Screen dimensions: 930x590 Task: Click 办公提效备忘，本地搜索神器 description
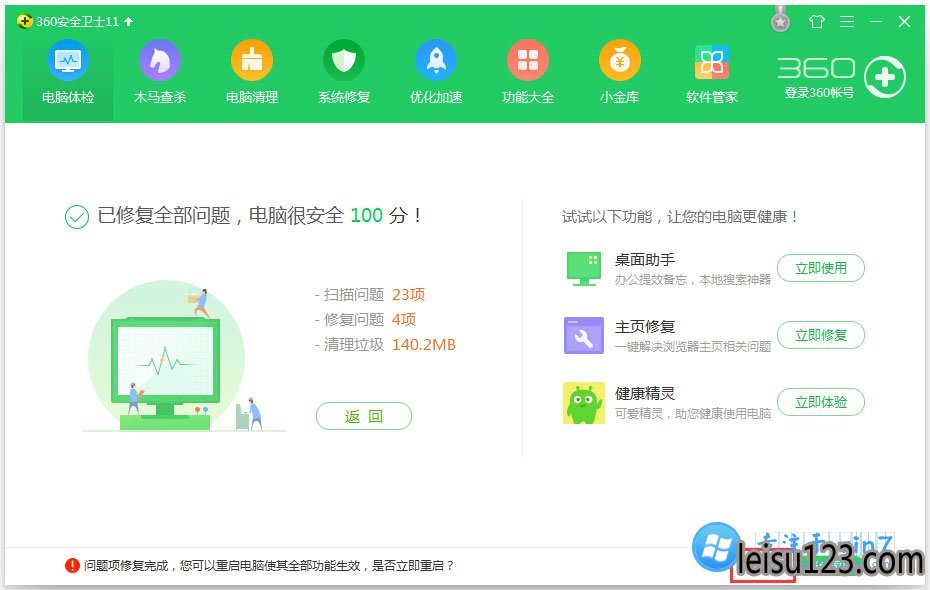693,280
